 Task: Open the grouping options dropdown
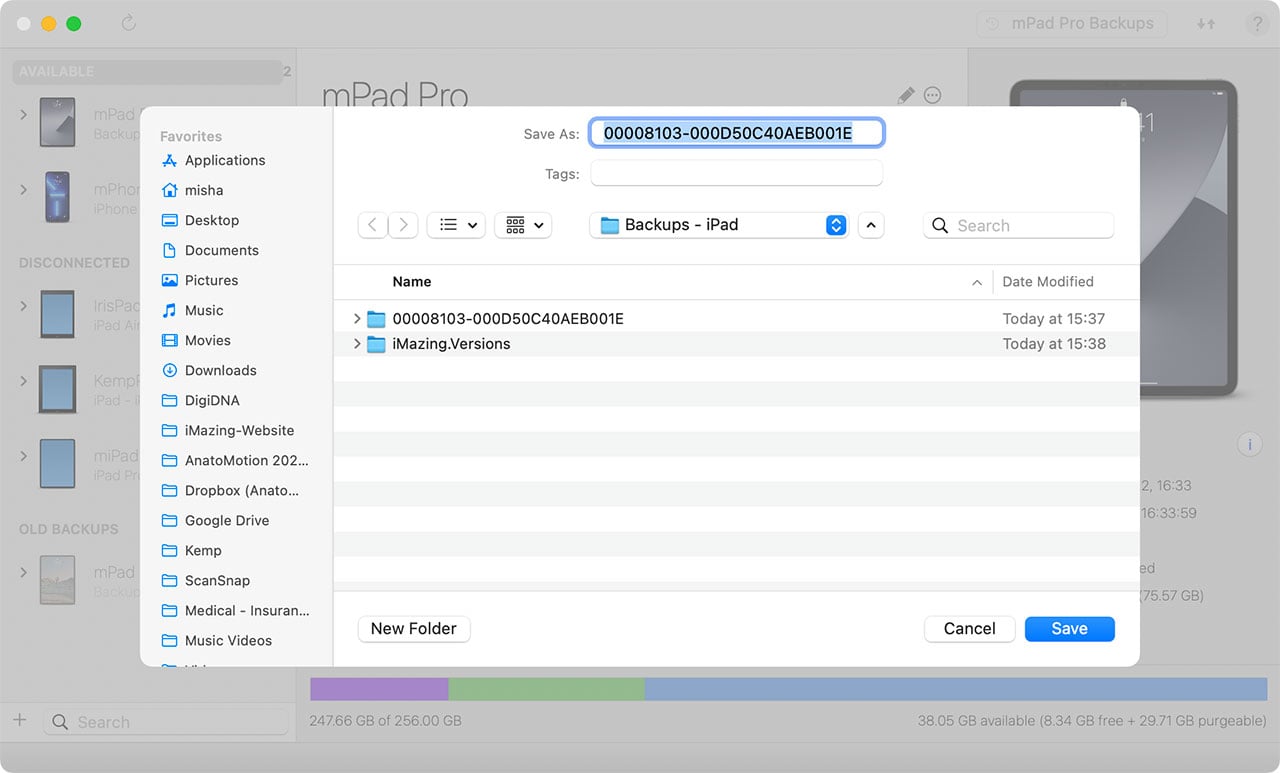(x=523, y=225)
